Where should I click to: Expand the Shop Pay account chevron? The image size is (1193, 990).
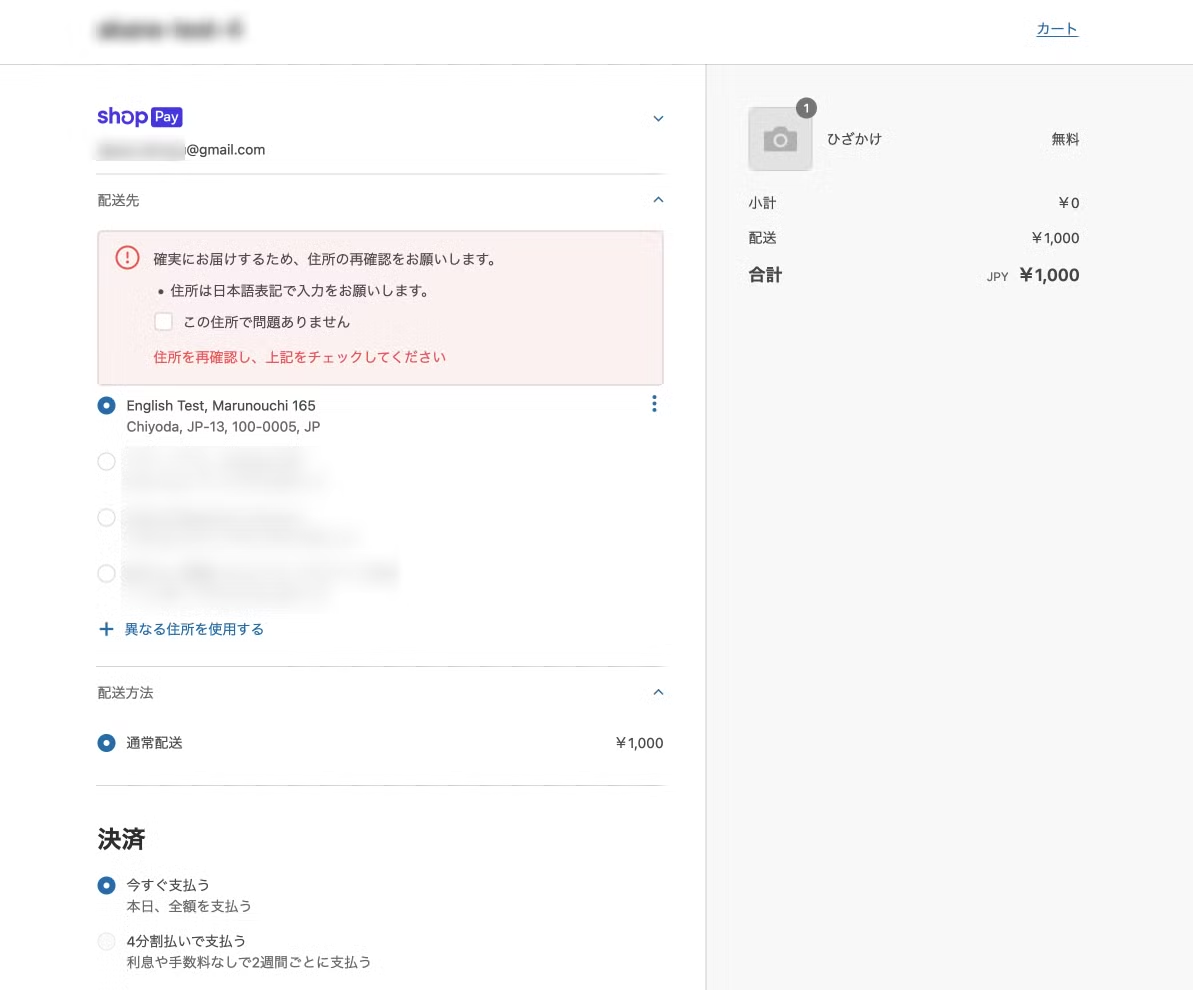[x=658, y=119]
